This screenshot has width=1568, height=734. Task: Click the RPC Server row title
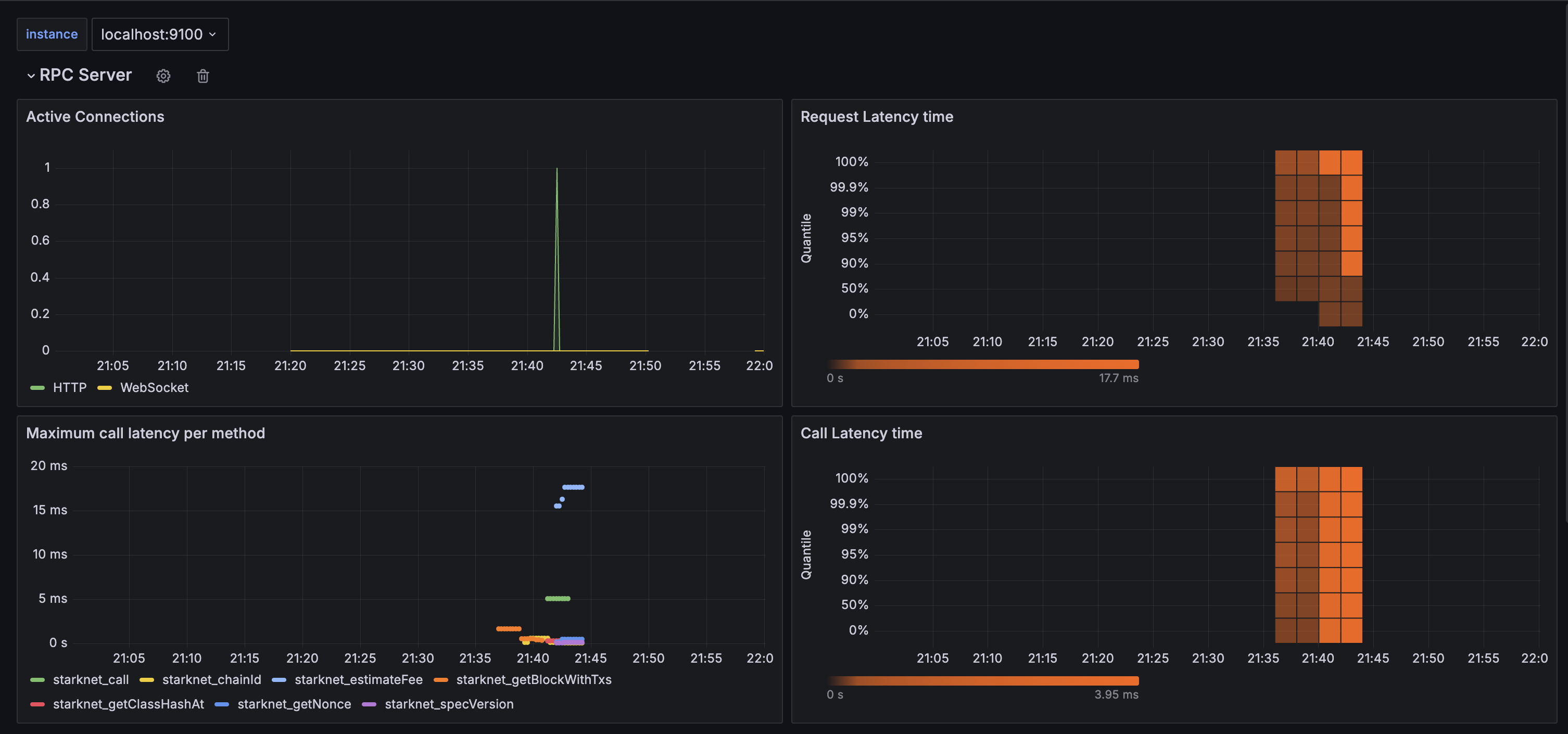pos(86,75)
